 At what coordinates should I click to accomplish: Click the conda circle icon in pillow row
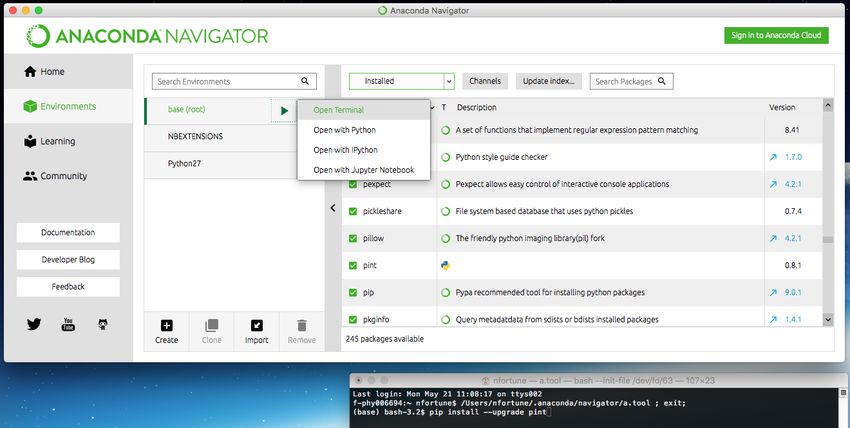tap(446, 238)
